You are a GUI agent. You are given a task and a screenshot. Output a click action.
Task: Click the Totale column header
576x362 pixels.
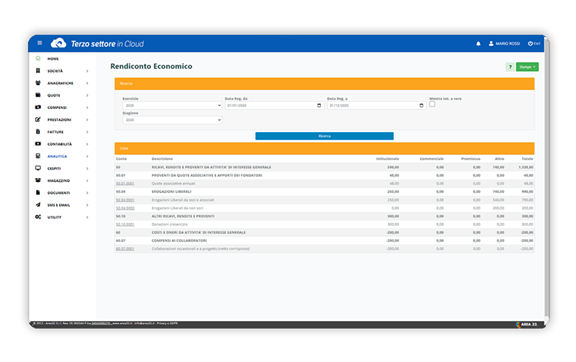[527, 159]
